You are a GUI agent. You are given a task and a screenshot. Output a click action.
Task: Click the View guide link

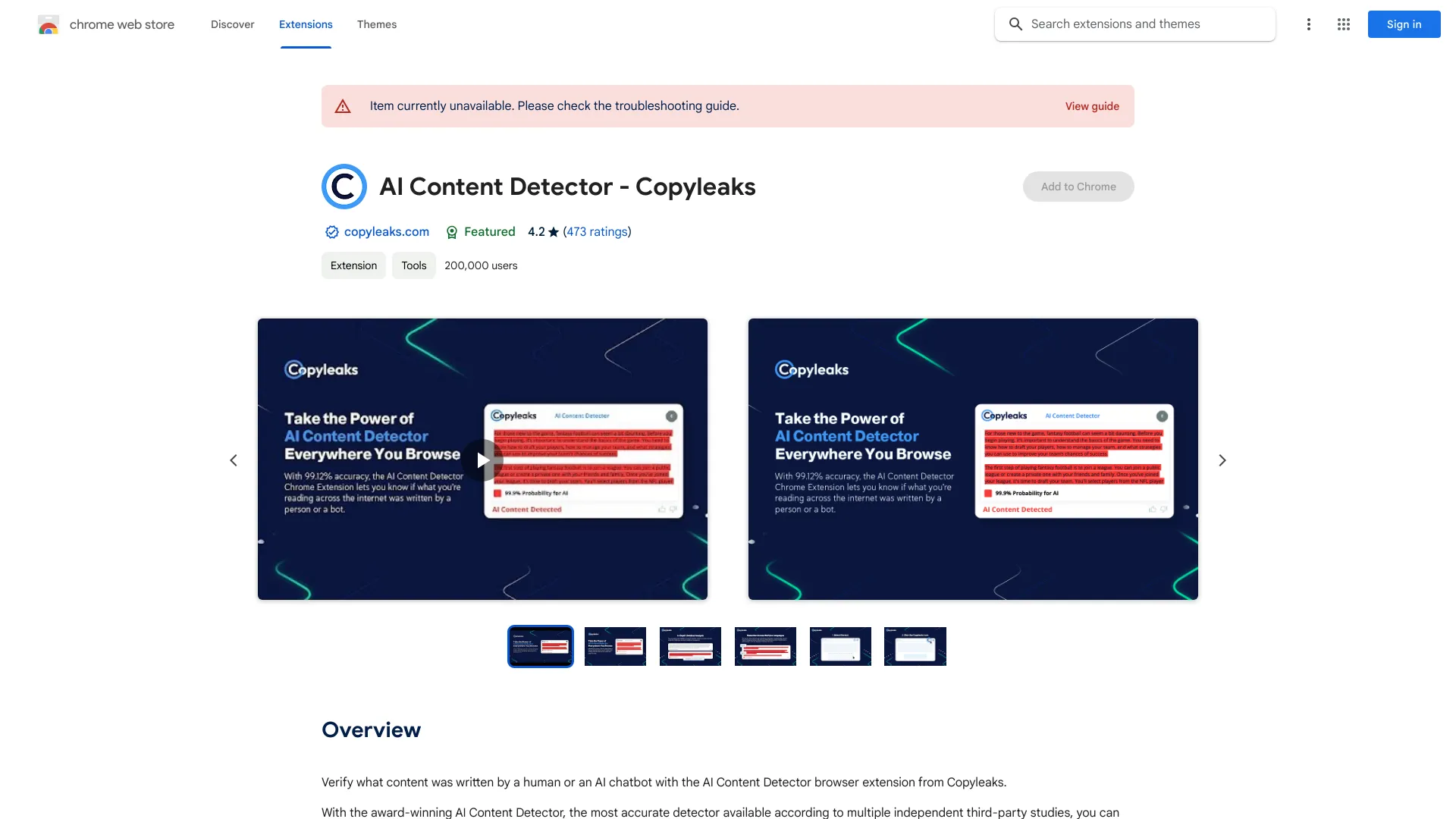[1092, 106]
